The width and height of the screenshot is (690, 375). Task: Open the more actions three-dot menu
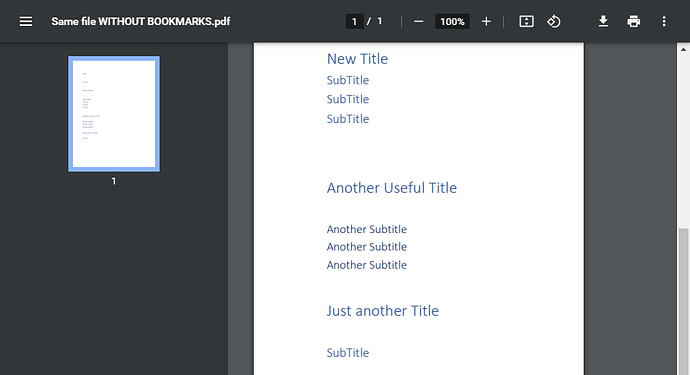(664, 22)
